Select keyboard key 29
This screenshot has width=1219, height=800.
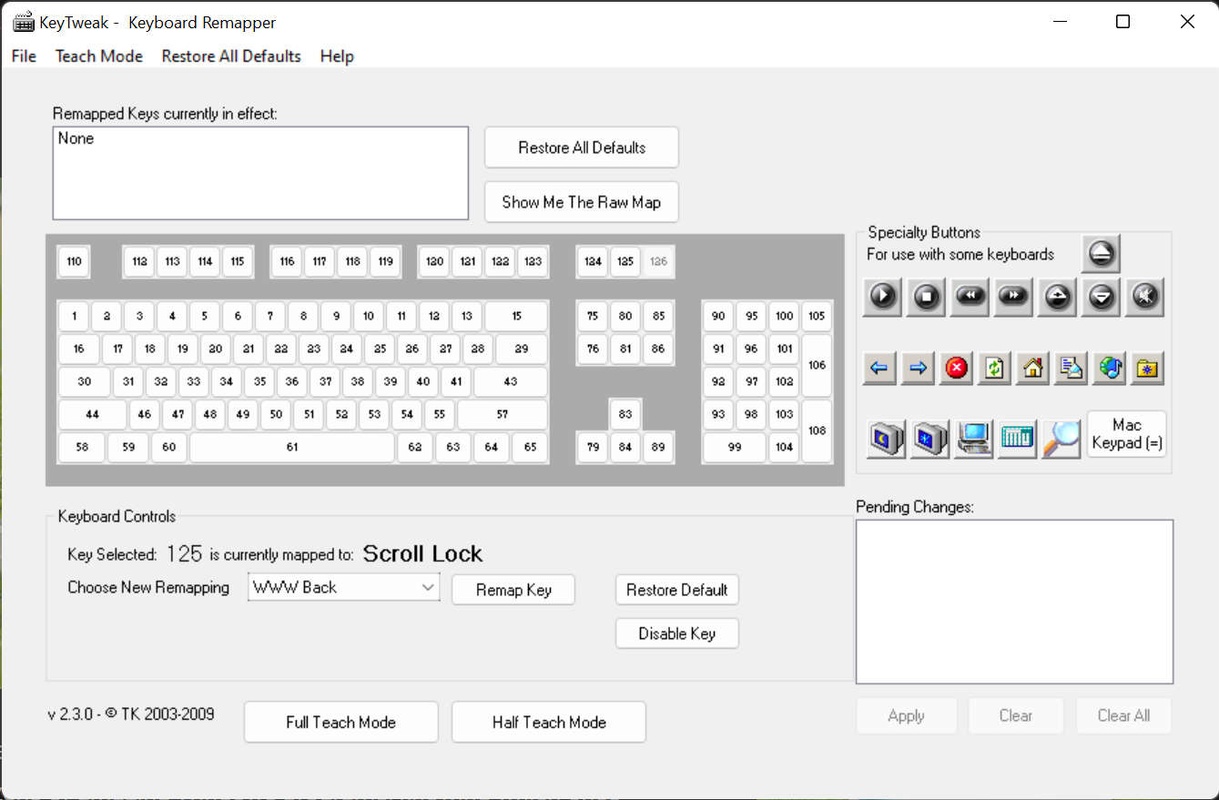pyautogui.click(x=521, y=349)
